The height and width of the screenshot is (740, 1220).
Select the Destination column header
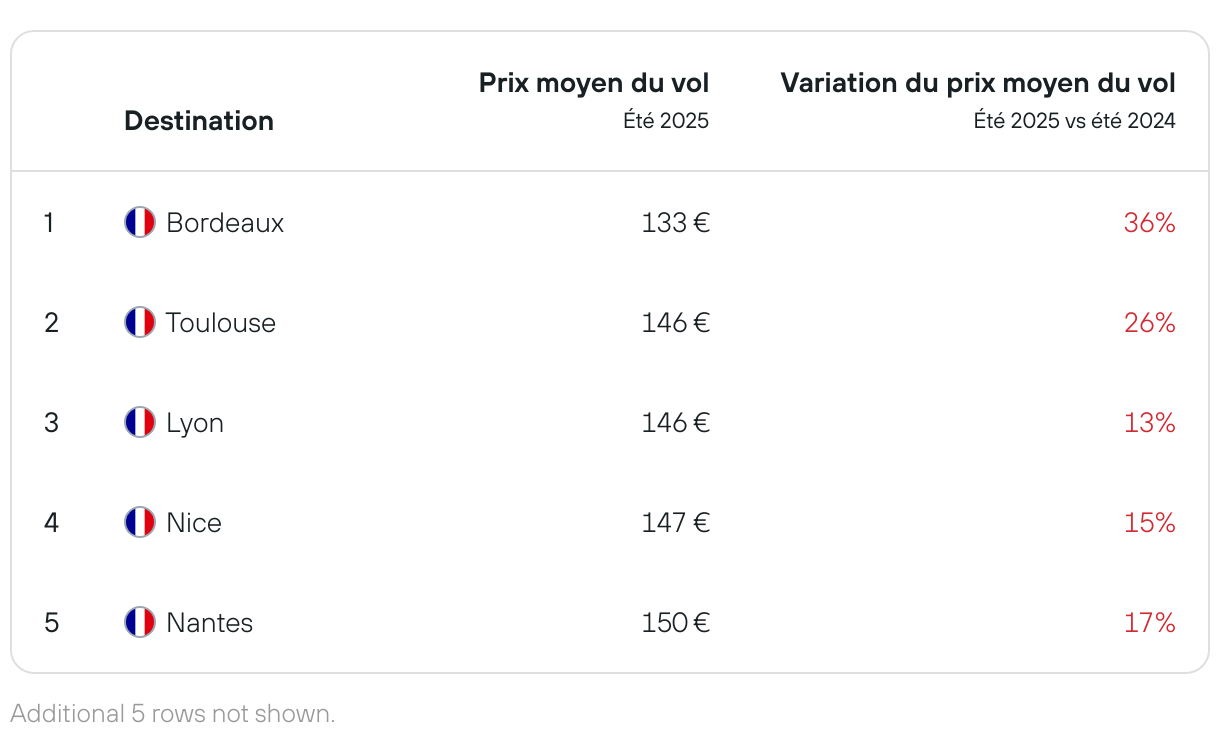pyautogui.click(x=199, y=121)
